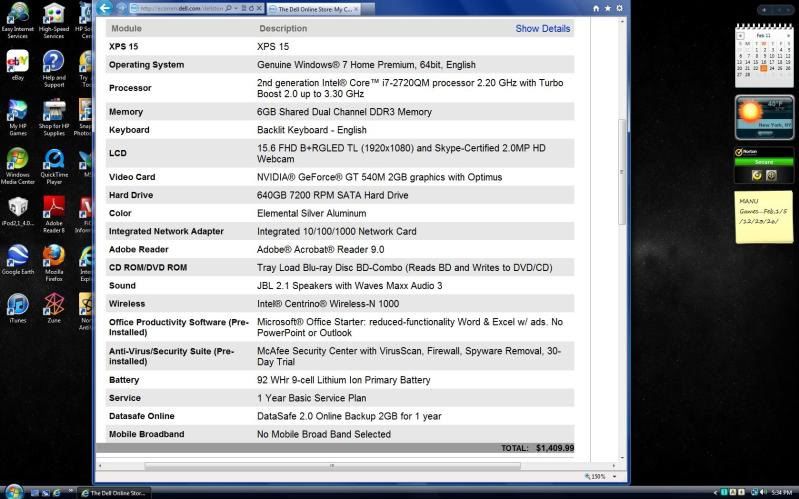Click the calendar desktop gadget
This screenshot has width=799, height=499.
click(x=764, y=55)
